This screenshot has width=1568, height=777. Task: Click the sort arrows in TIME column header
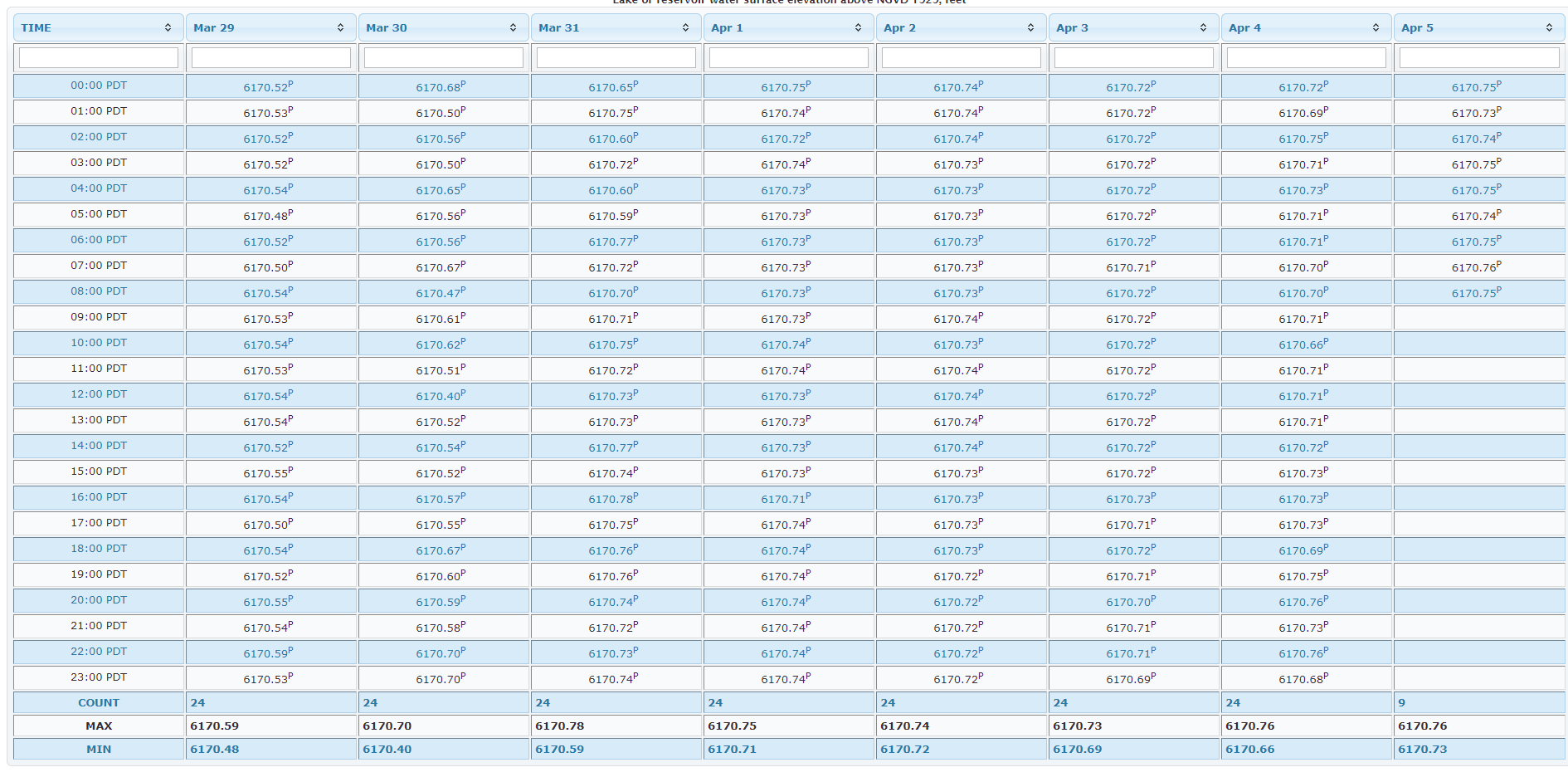point(168,28)
